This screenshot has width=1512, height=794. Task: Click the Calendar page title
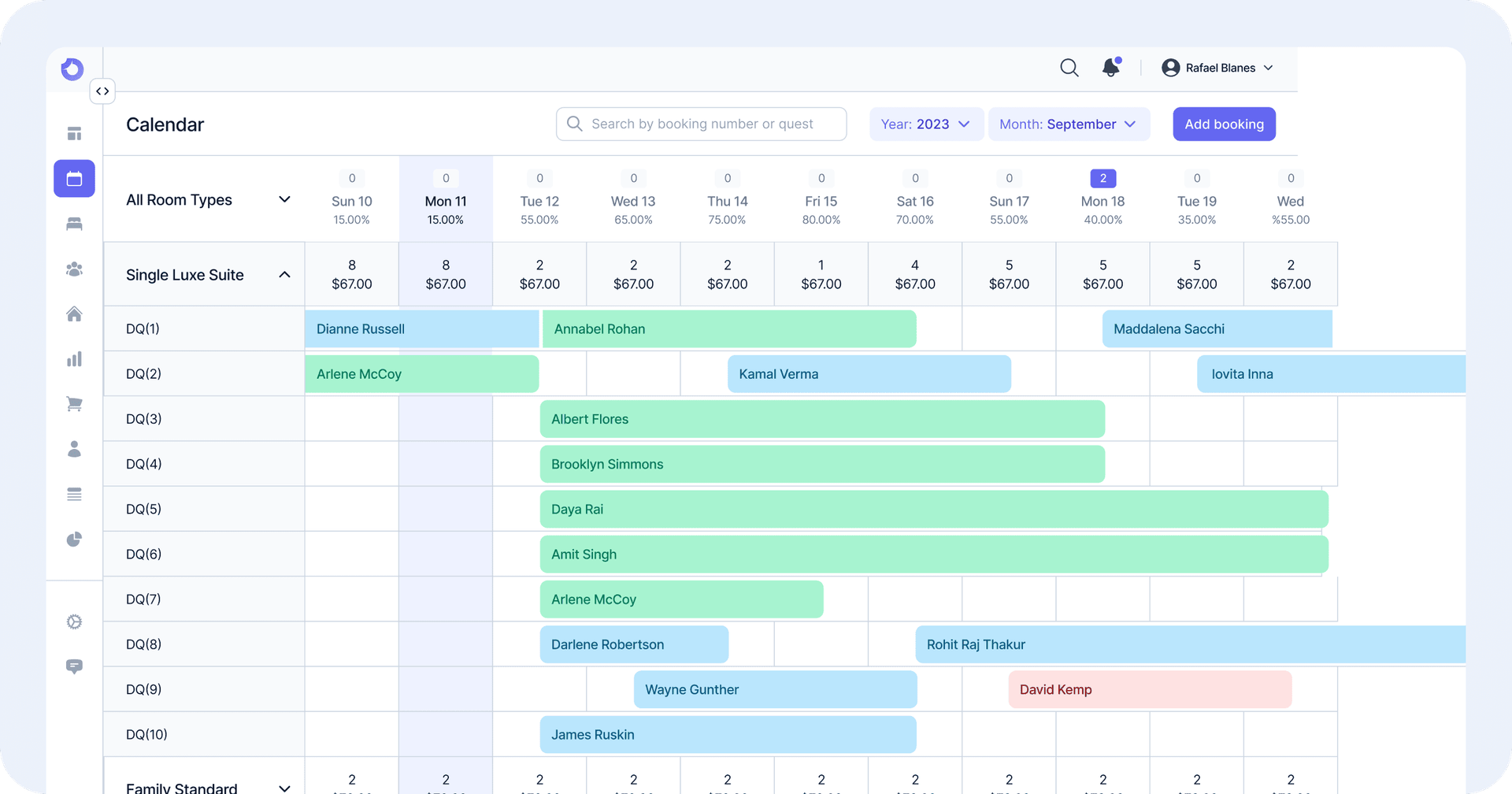click(165, 124)
